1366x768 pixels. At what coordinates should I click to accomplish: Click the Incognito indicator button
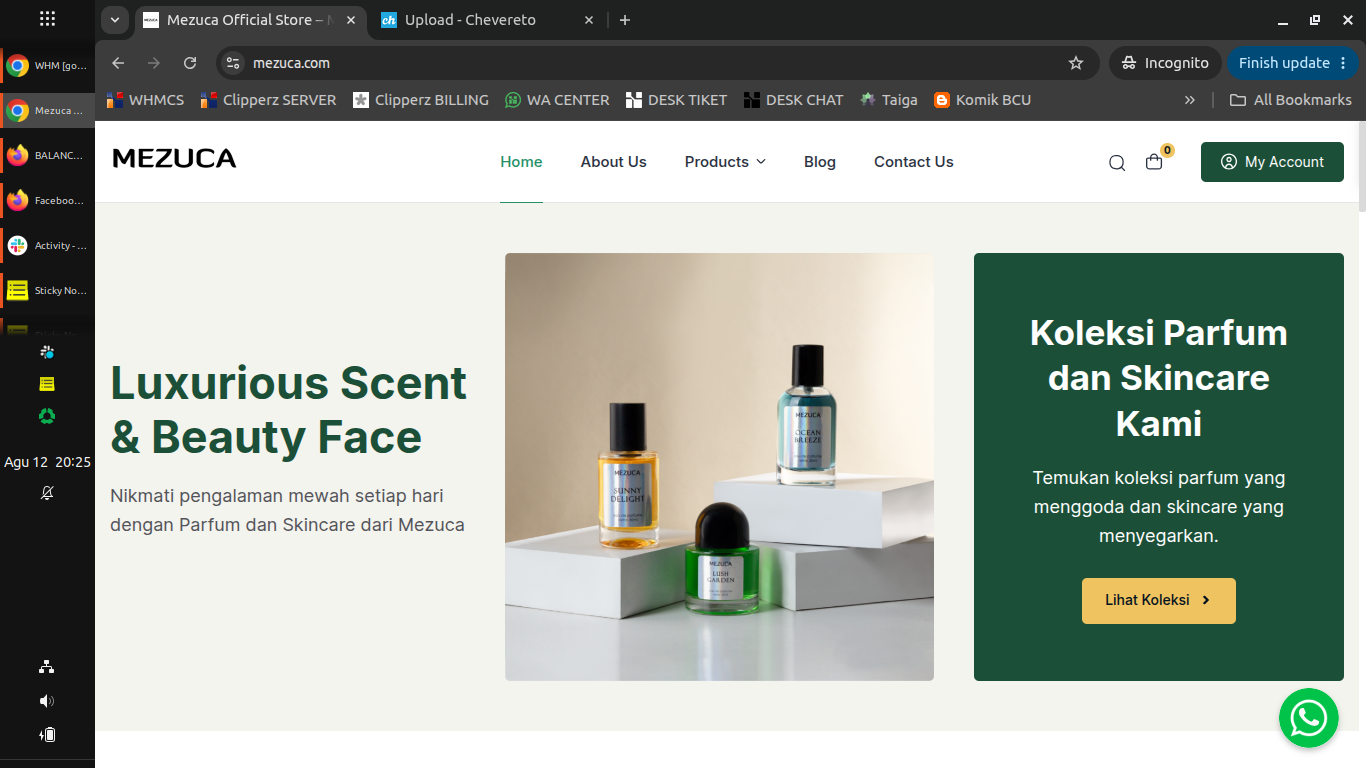coord(1165,63)
